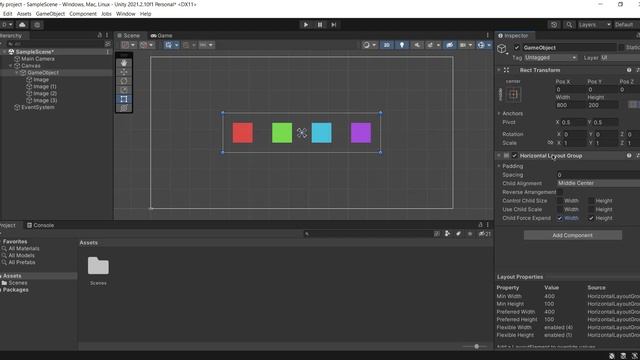The width and height of the screenshot is (640, 360).
Task: Open the version control icon beside cloud
Action: pos(37,24)
